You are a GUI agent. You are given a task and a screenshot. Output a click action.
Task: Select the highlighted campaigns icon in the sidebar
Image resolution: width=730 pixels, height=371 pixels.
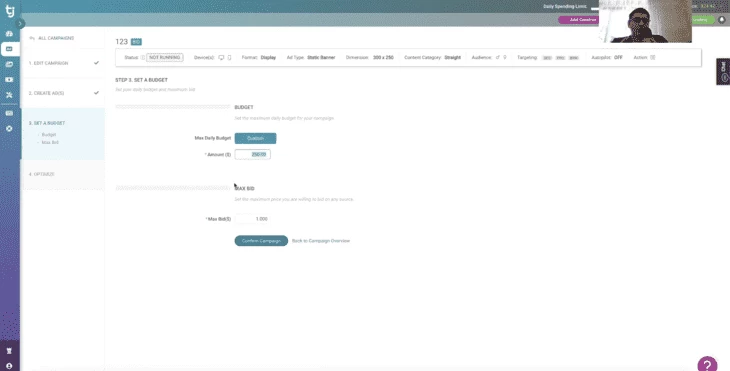point(9,49)
